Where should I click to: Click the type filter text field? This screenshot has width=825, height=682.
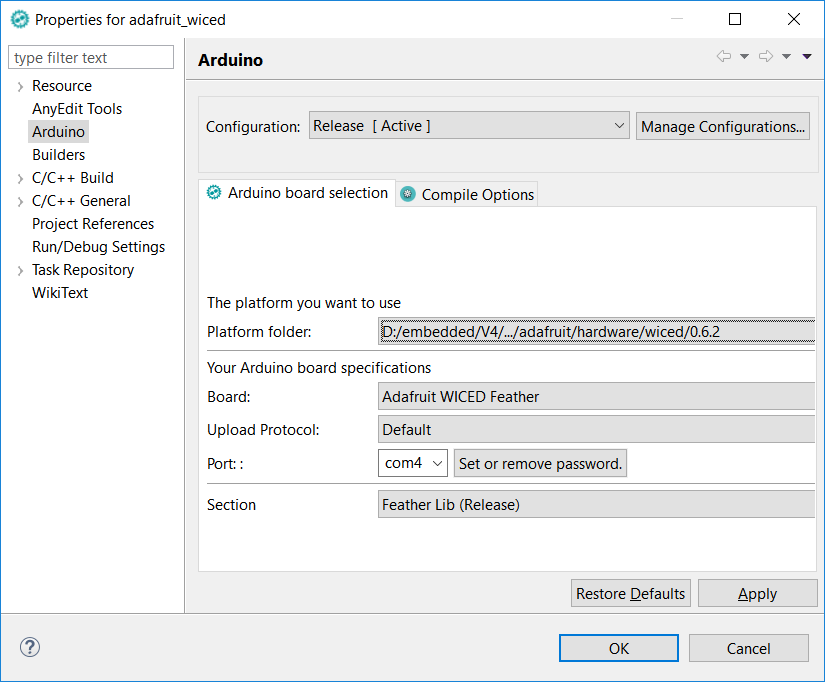90,57
